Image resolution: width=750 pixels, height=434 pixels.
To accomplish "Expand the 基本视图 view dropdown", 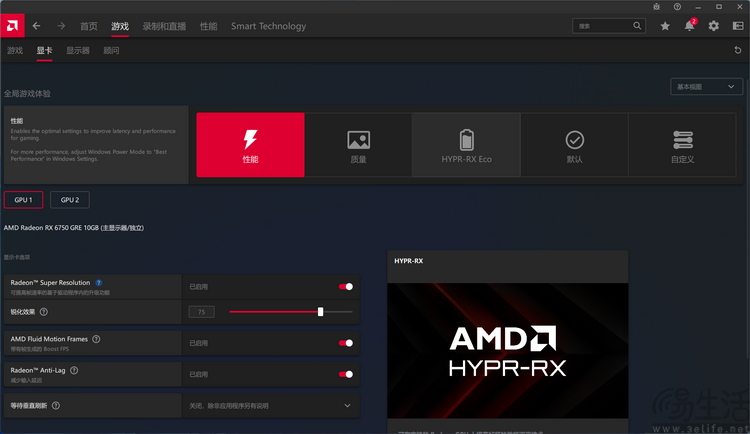I will coord(706,87).
